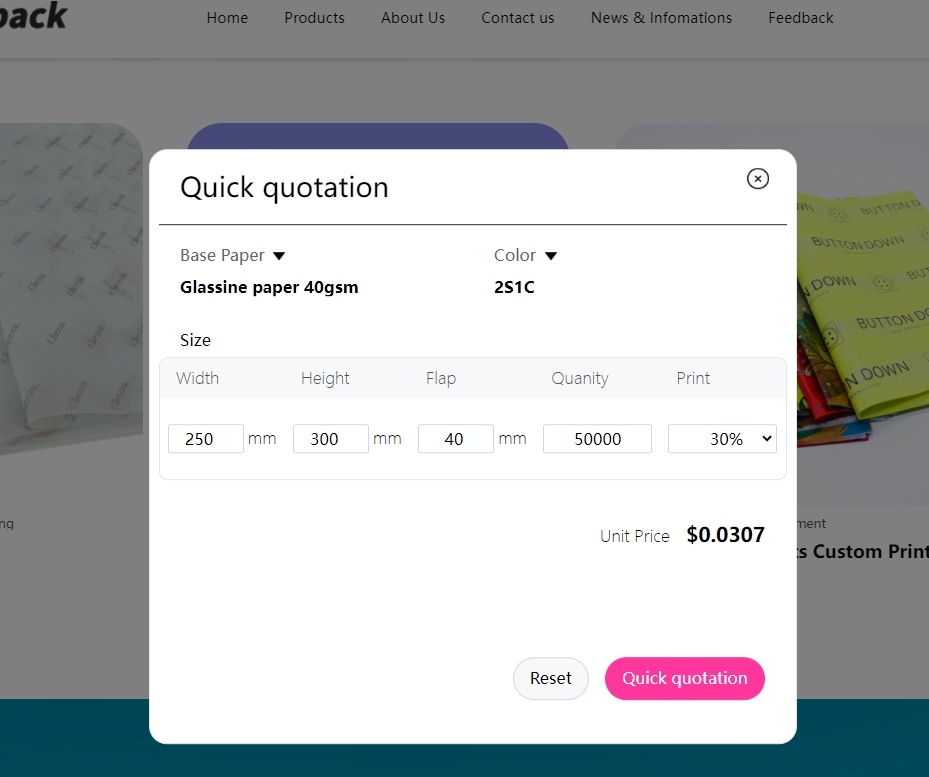
Task: Expand the Color dropdown arrow
Action: click(x=550, y=256)
